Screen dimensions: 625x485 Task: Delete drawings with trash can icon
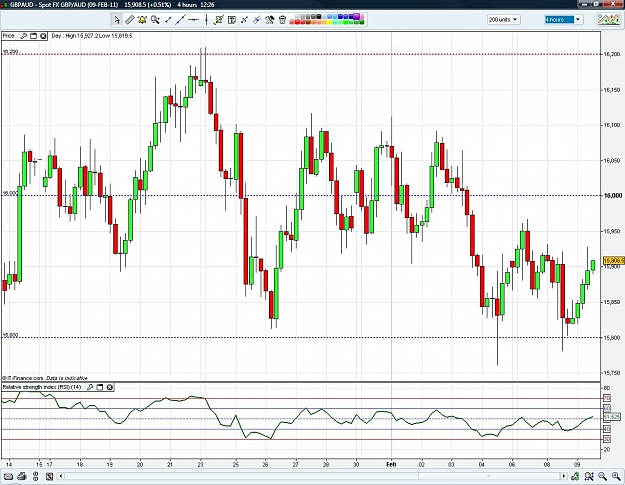282,20
